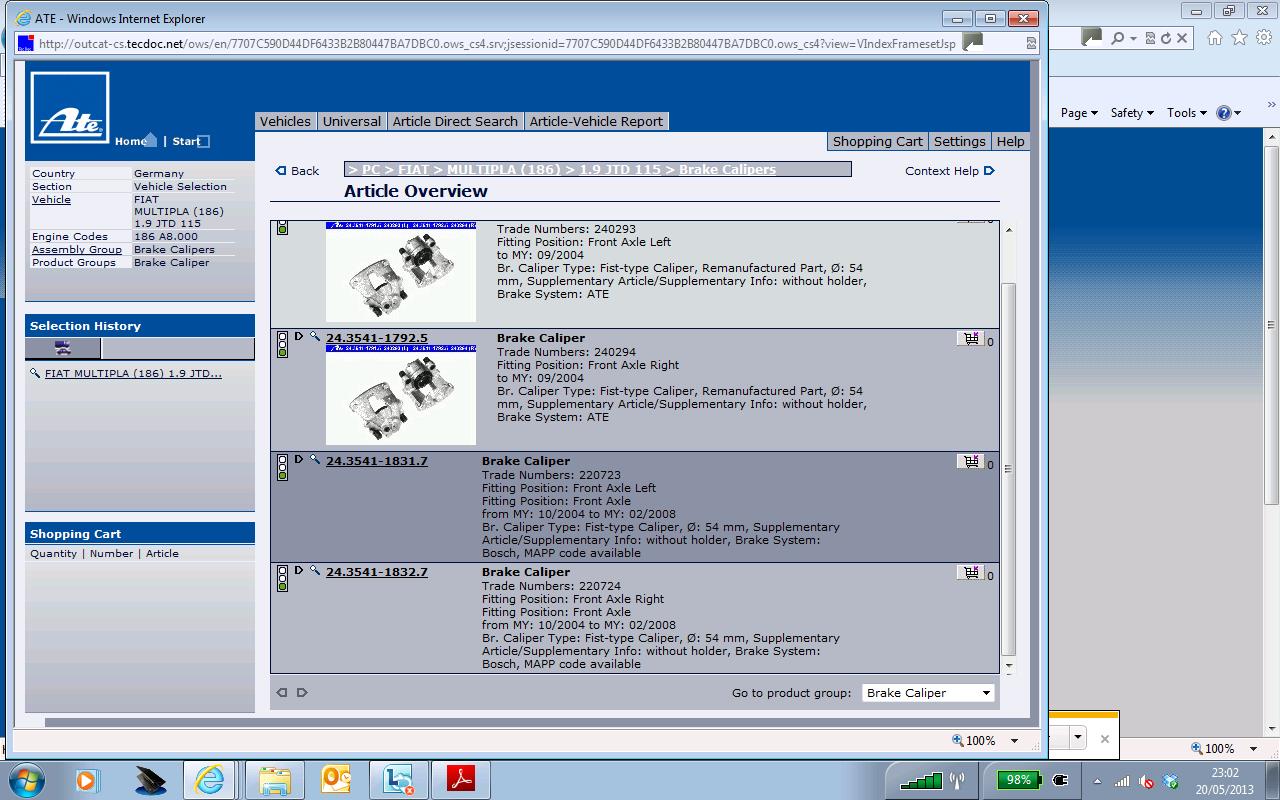Click the page horizontal scrollbar
1280x800 pixels.
(x=535, y=722)
